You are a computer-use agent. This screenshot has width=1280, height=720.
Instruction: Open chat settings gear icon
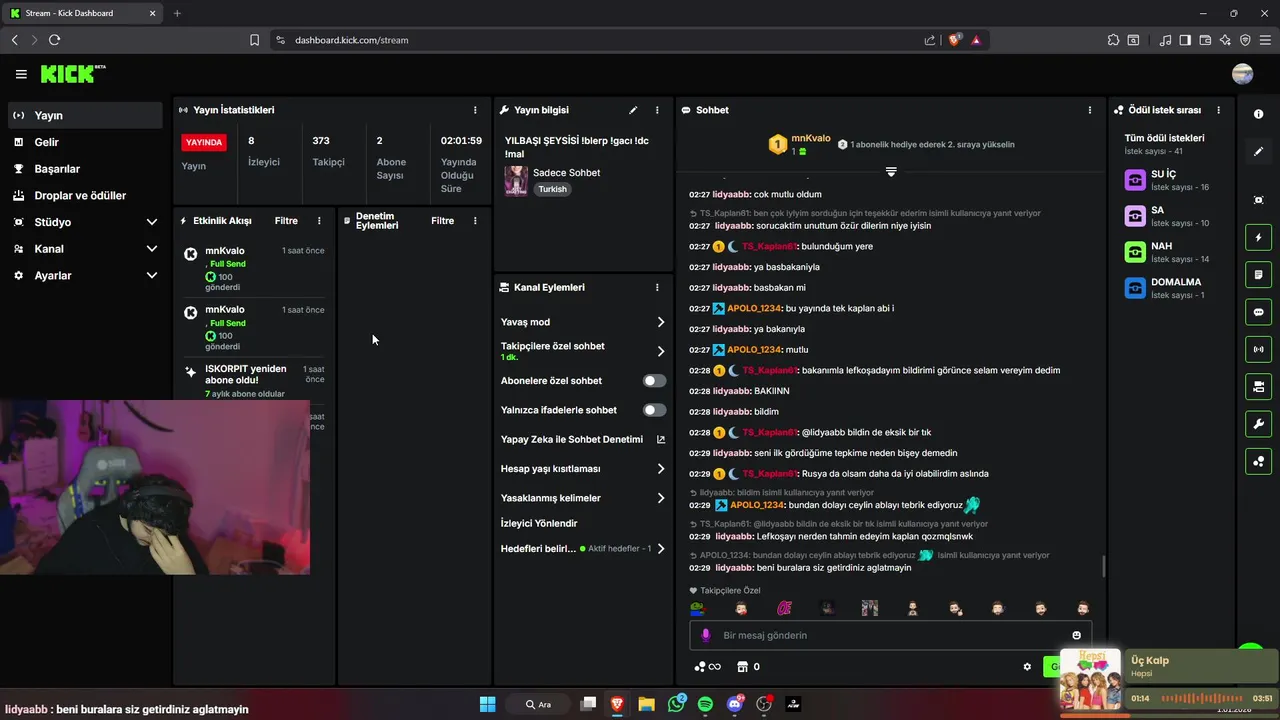click(1027, 667)
